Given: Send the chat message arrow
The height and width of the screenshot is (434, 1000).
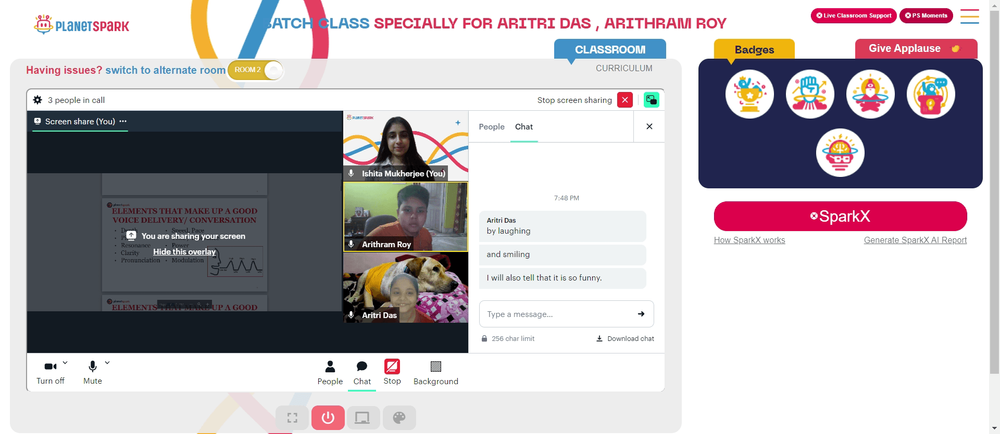Looking at the screenshot, I should (641, 314).
